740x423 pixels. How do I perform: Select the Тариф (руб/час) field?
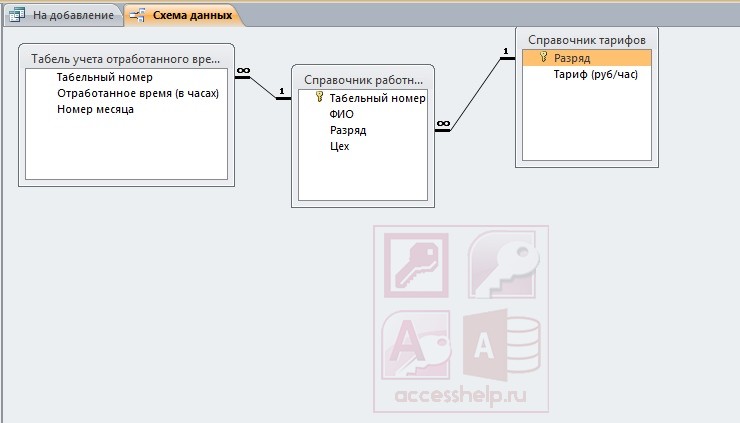(596, 74)
